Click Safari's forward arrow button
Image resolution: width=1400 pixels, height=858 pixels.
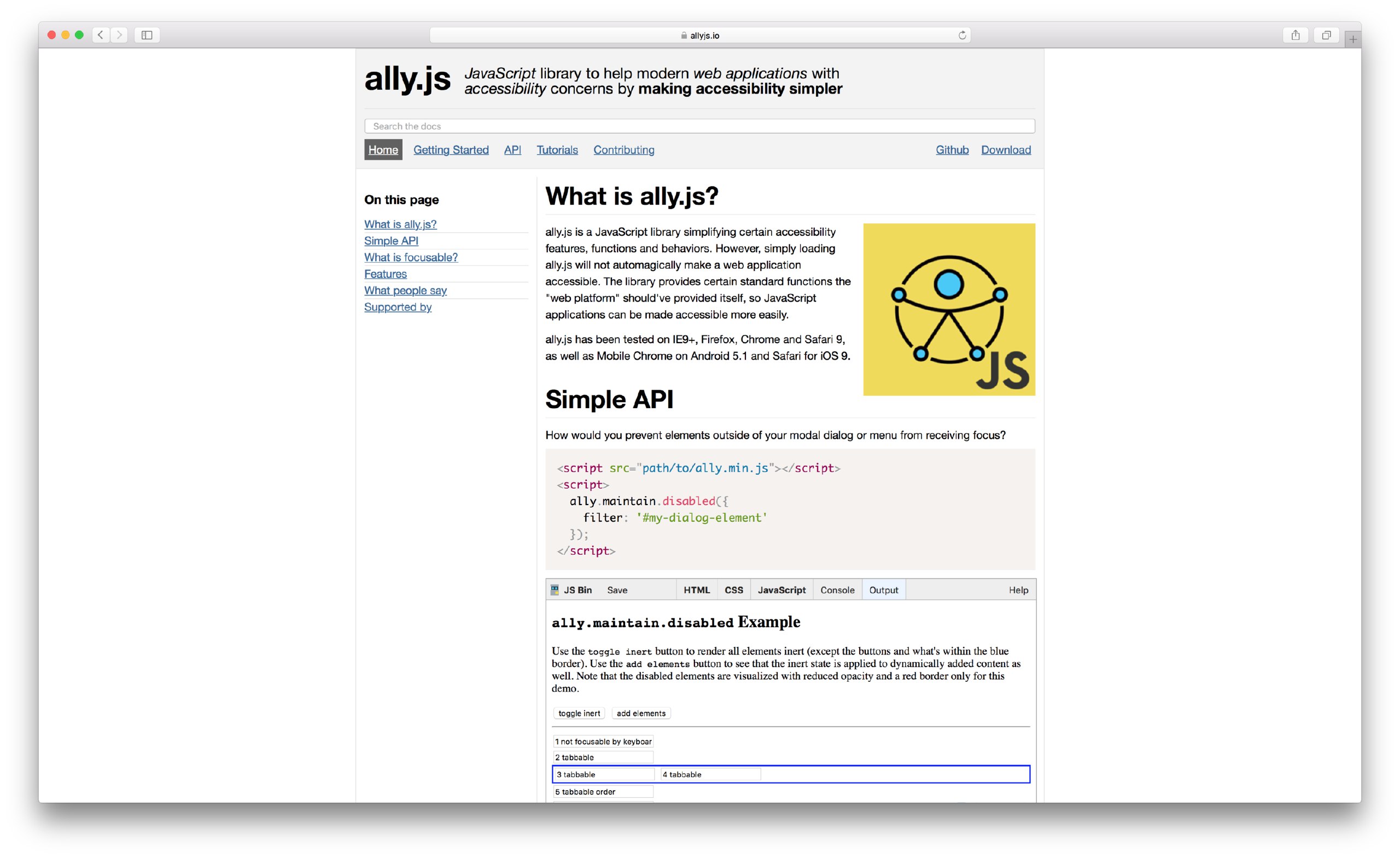click(119, 34)
